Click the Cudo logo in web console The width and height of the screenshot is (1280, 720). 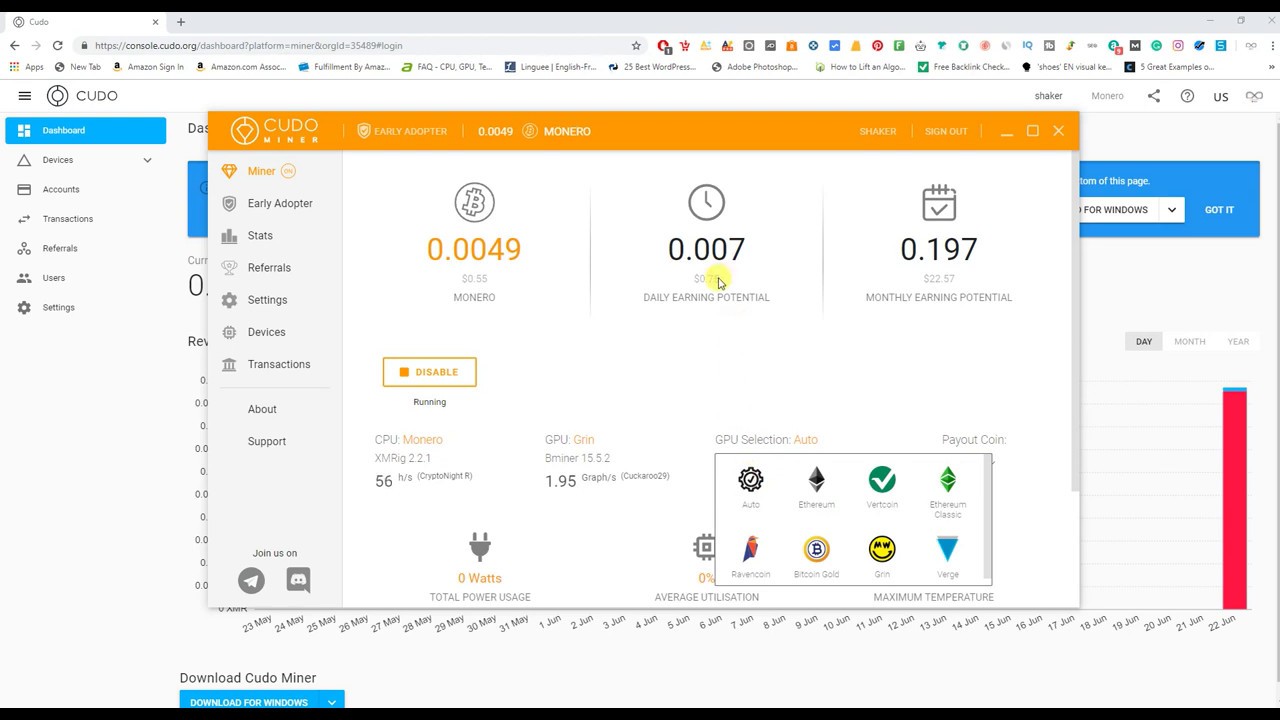tap(82, 96)
